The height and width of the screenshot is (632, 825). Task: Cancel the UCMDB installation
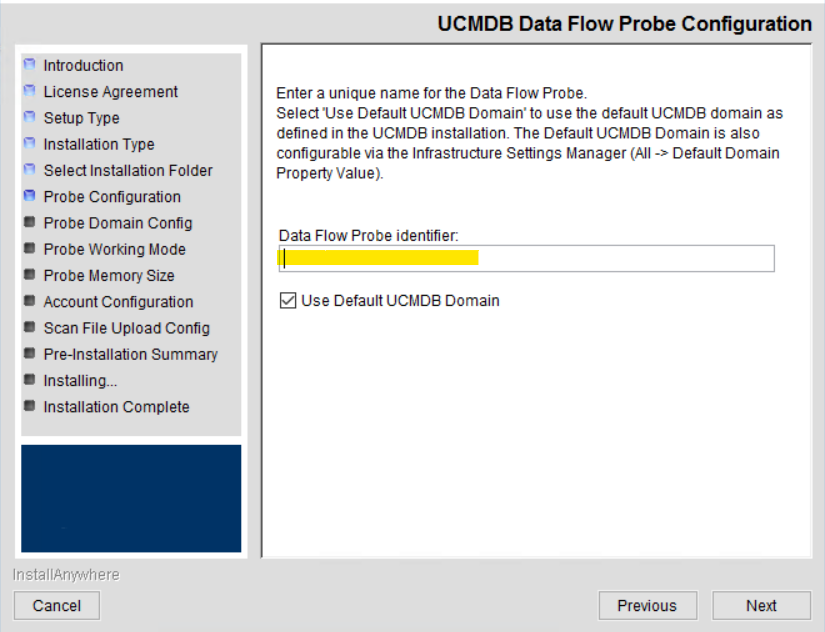click(56, 605)
